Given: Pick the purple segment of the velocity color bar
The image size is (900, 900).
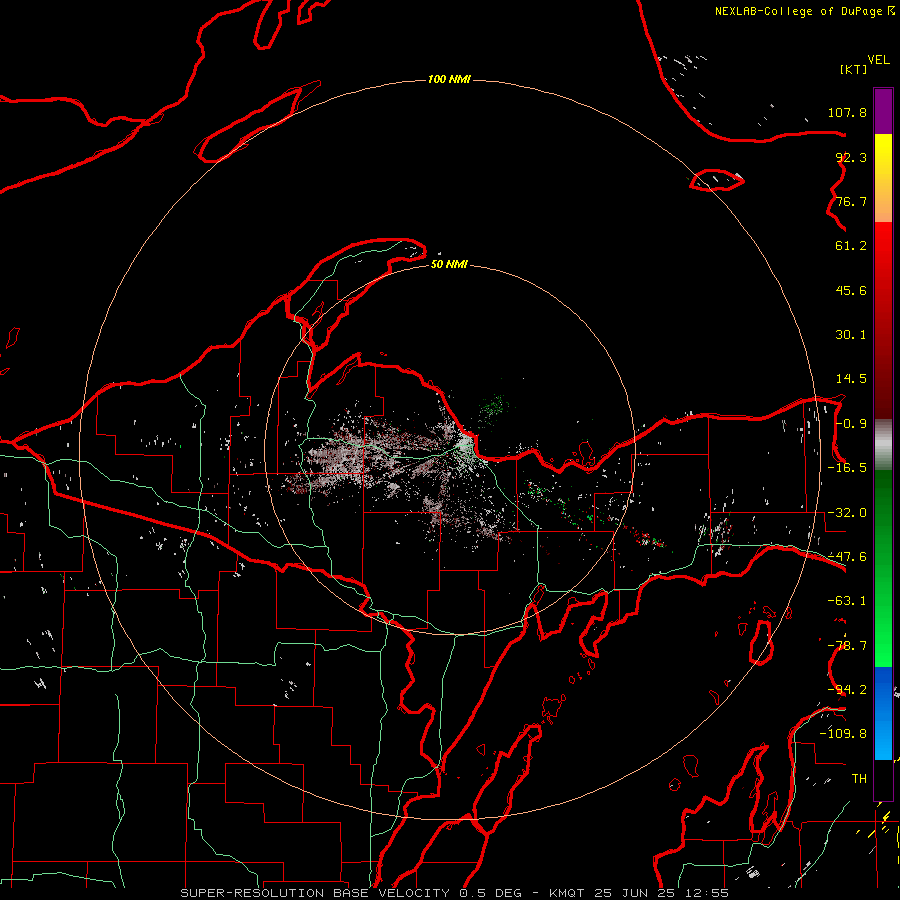Looking at the screenshot, I should click(x=883, y=111).
